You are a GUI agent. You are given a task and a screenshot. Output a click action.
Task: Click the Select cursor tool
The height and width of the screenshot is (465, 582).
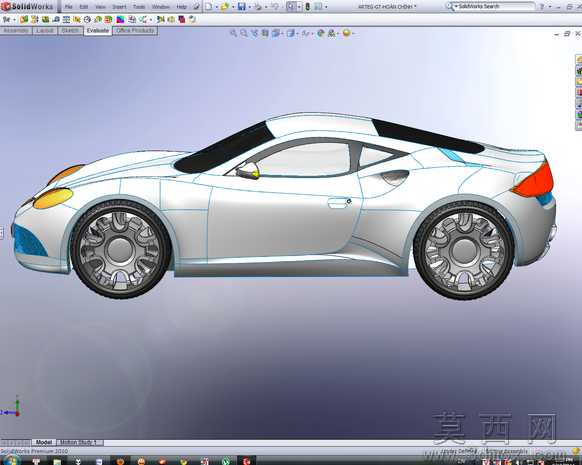[x=291, y=7]
